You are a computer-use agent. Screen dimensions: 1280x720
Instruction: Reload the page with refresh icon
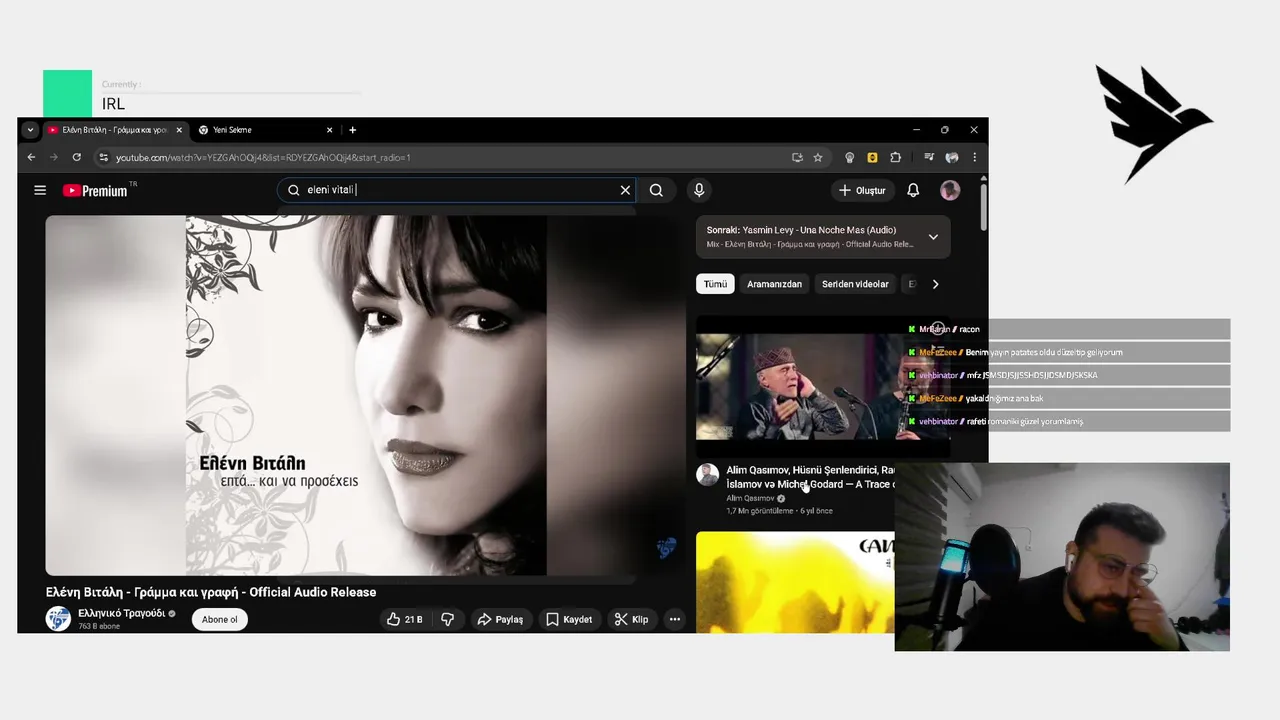[76, 157]
